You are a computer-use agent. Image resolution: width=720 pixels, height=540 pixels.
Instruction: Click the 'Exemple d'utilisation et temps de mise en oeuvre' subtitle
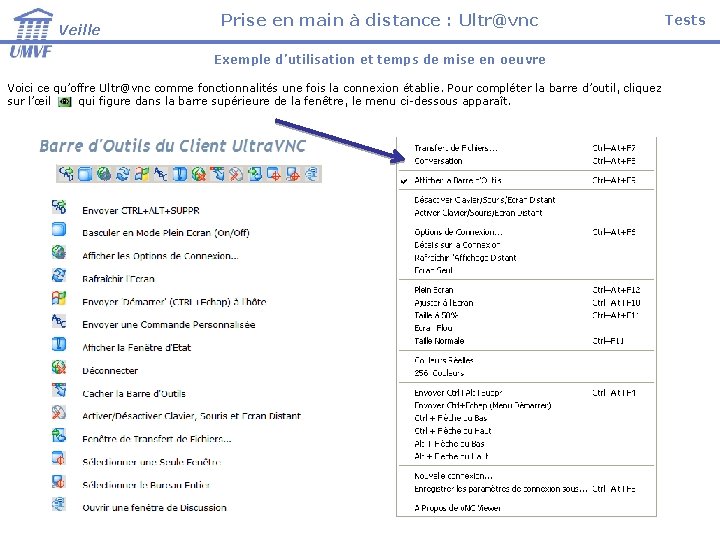pos(380,60)
